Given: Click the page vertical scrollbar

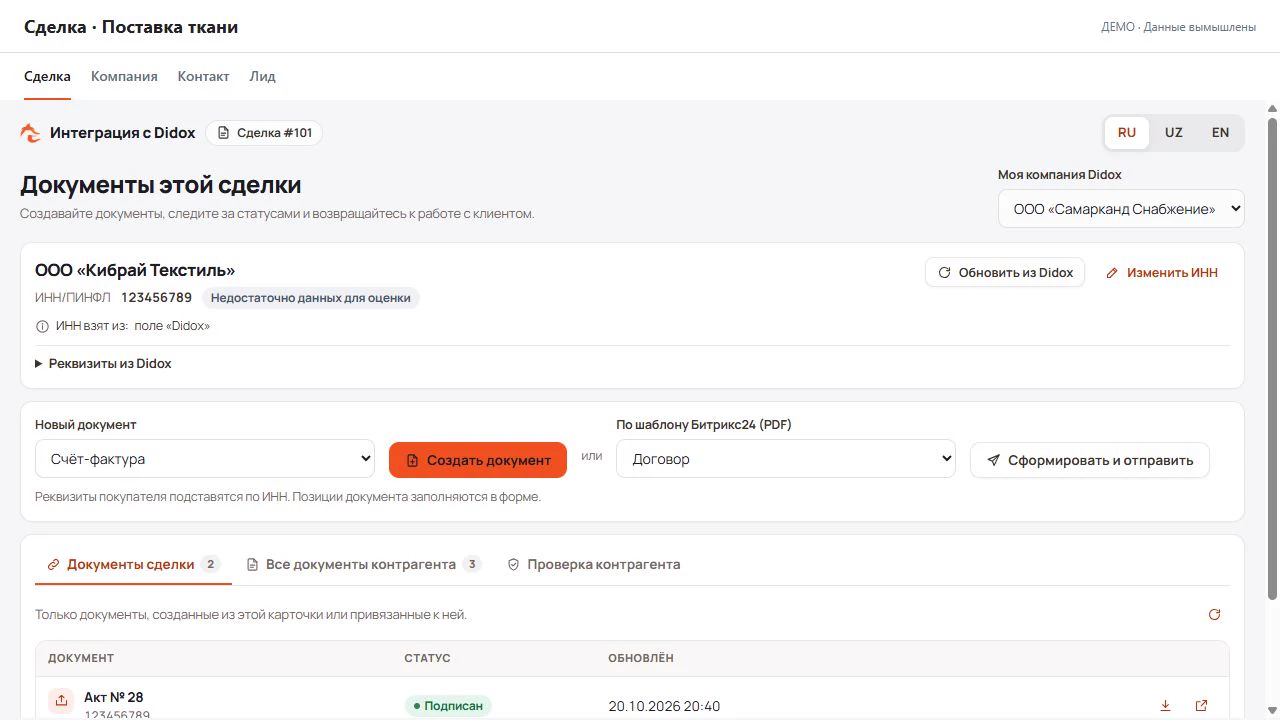Looking at the screenshot, I should tap(1272, 358).
